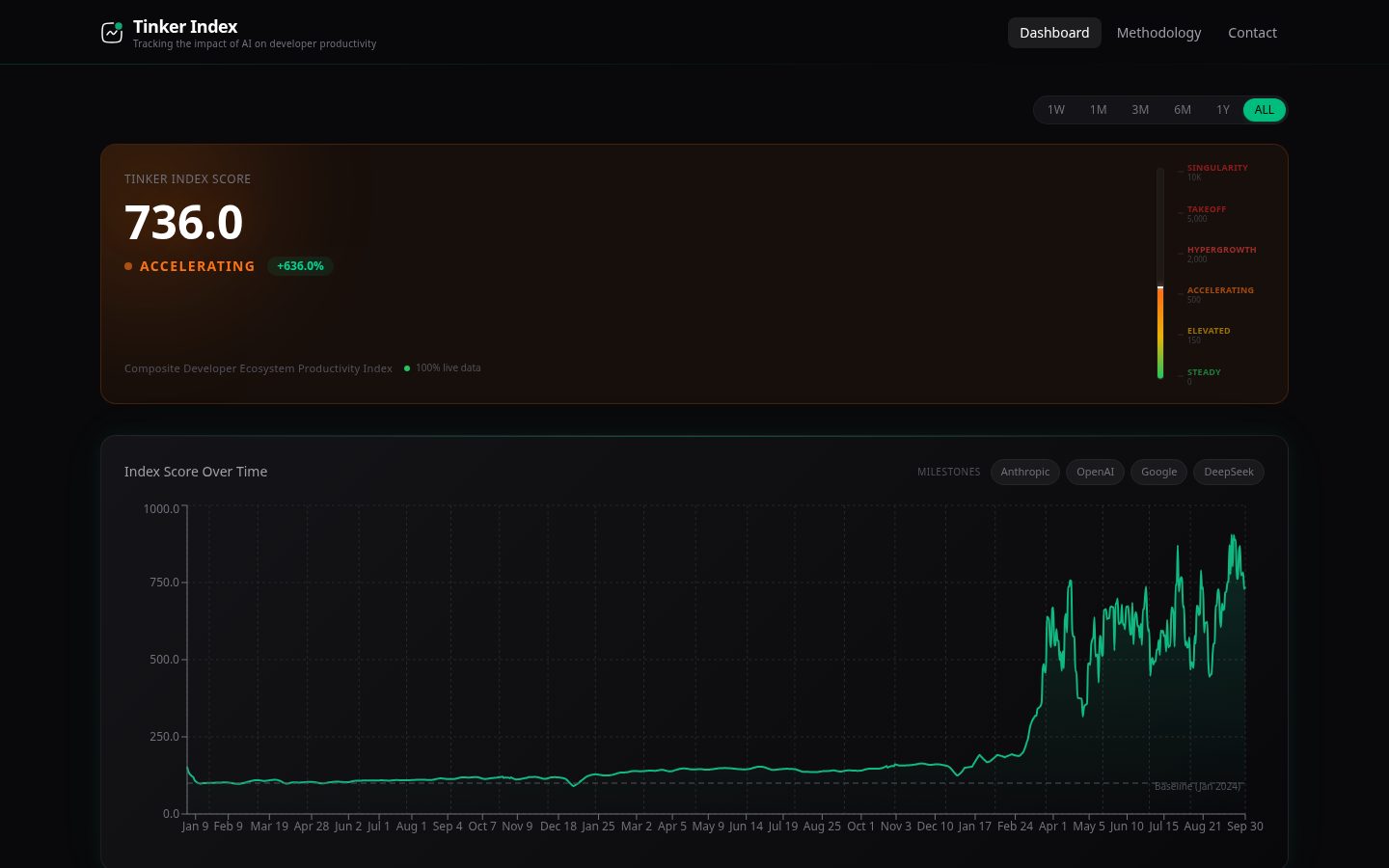
Task: Click the ACCELERATING label in the gauge legend
Action: coord(1220,290)
